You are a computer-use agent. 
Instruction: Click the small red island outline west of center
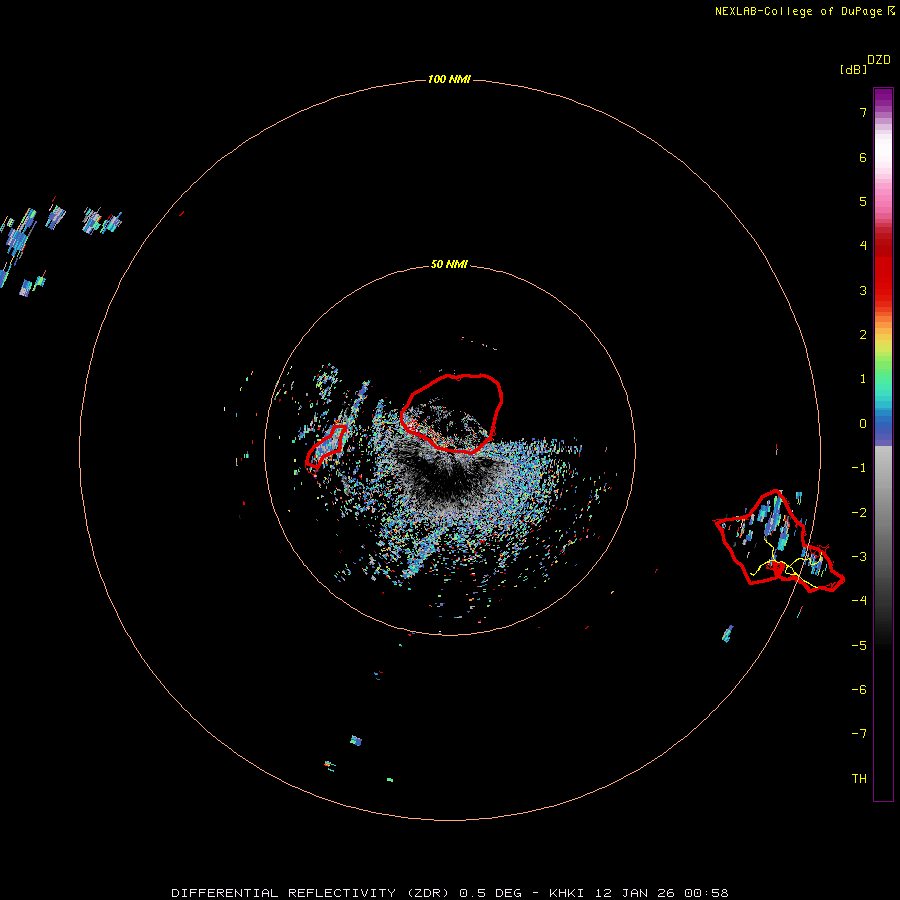pos(325,446)
